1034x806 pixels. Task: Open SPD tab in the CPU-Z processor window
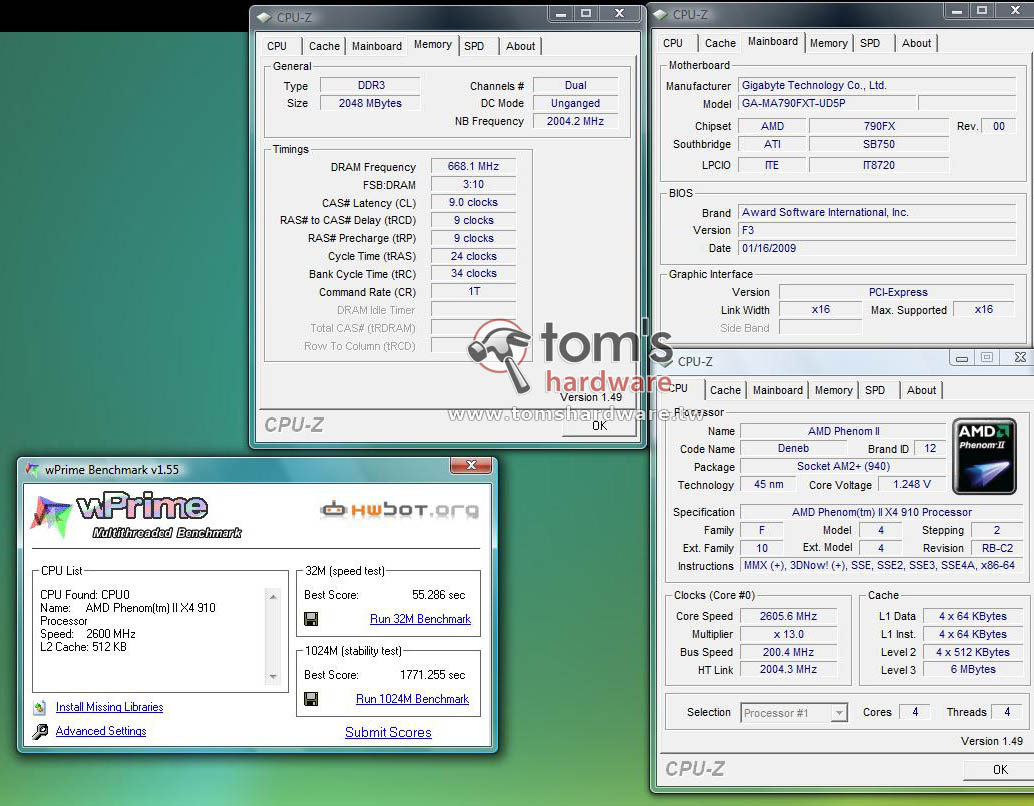point(875,390)
